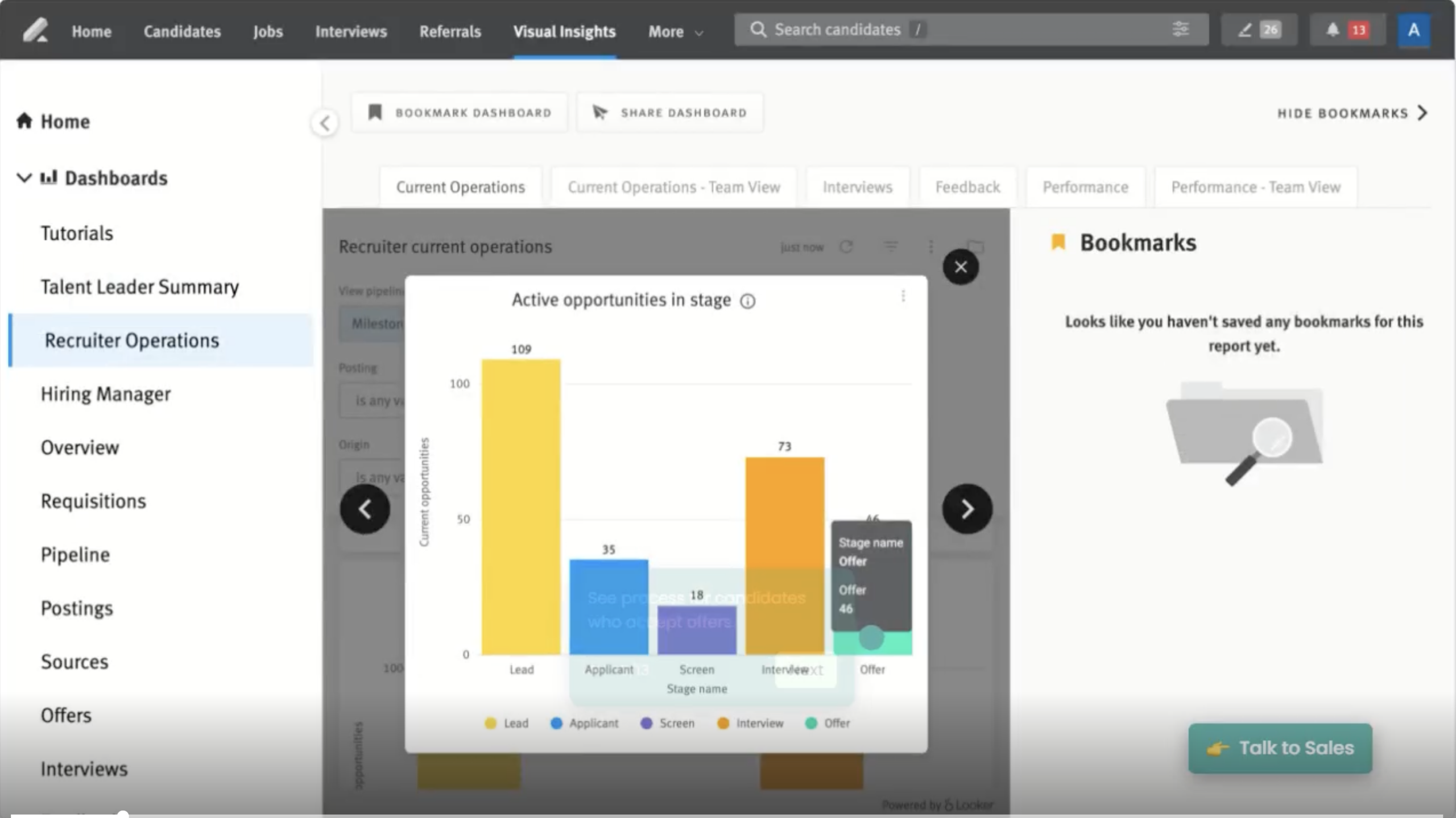
Task: Open chart three-dot options menu
Action: tap(903, 296)
